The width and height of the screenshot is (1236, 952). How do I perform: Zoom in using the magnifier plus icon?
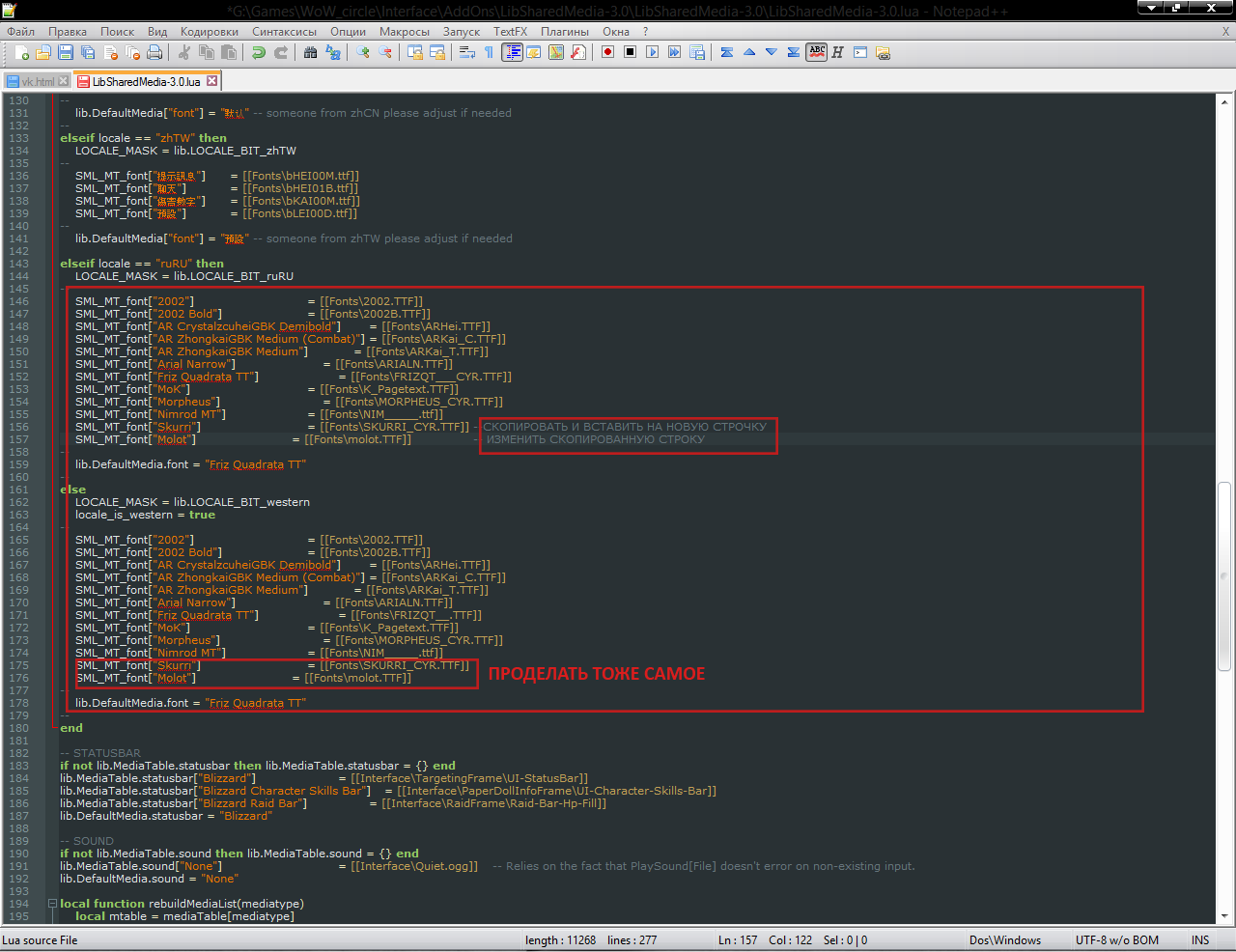tap(362, 52)
